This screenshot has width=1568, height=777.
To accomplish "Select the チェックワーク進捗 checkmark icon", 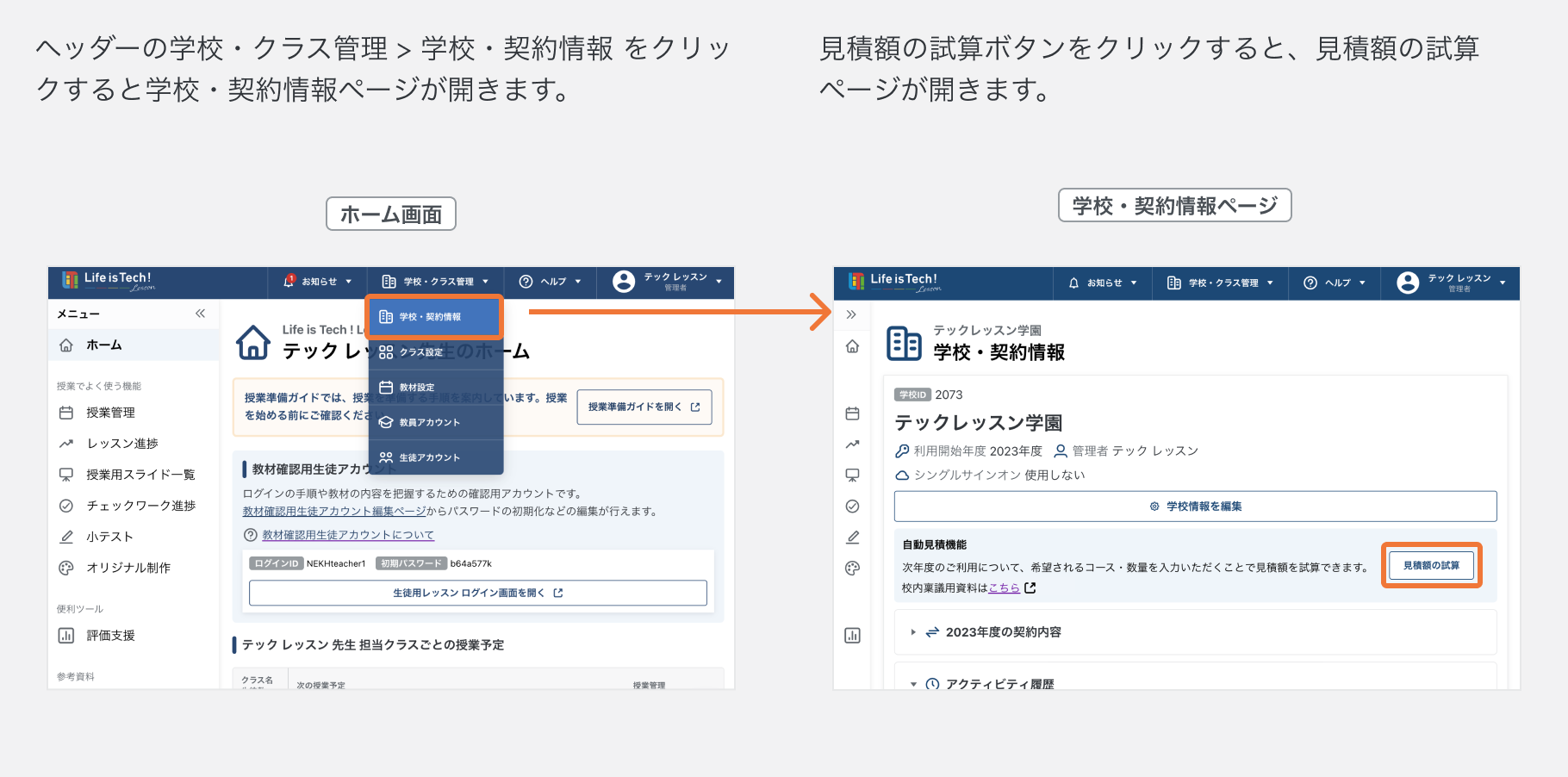I will [67, 505].
